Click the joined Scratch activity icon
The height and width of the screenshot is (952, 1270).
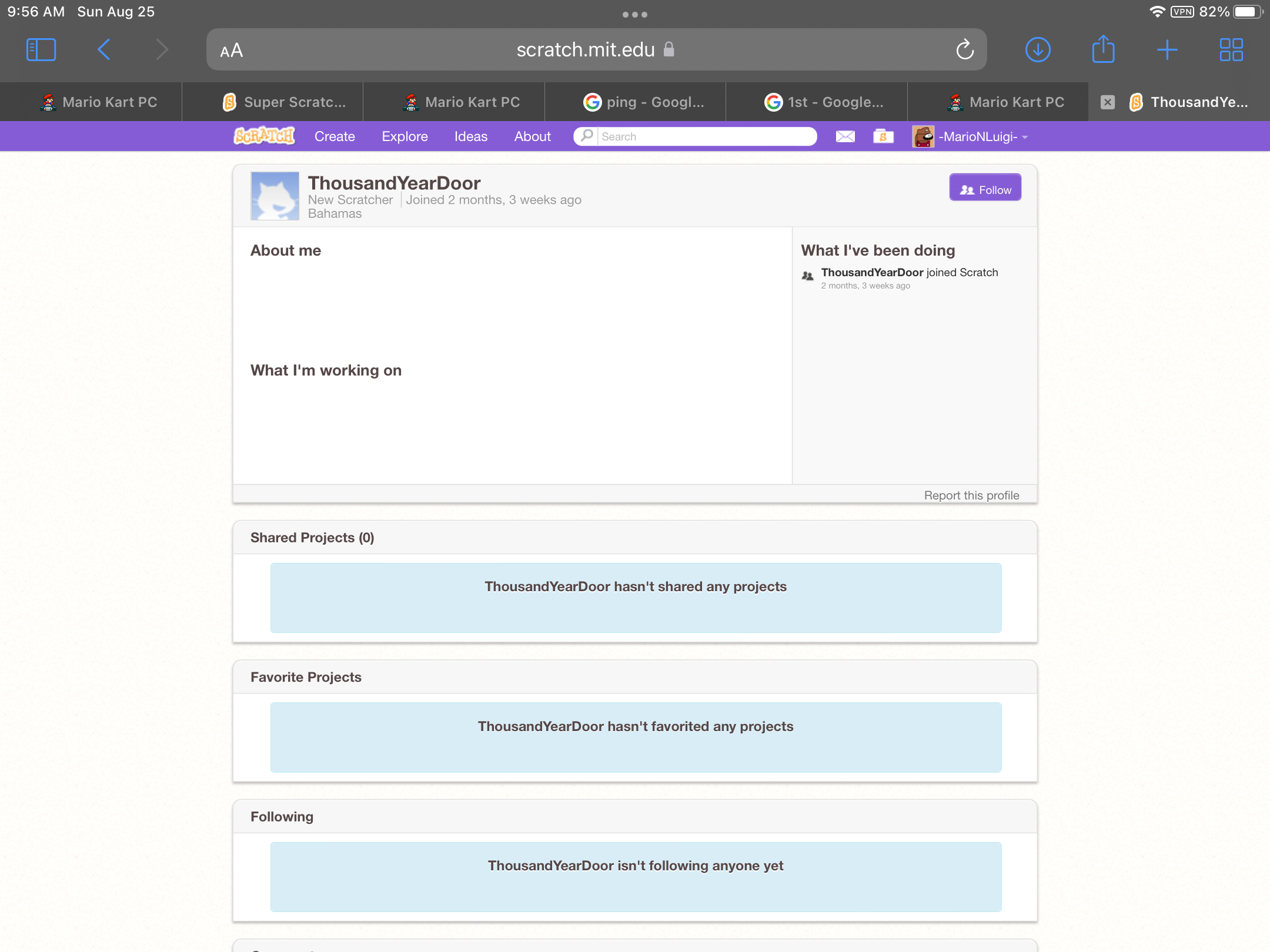pyautogui.click(x=808, y=276)
